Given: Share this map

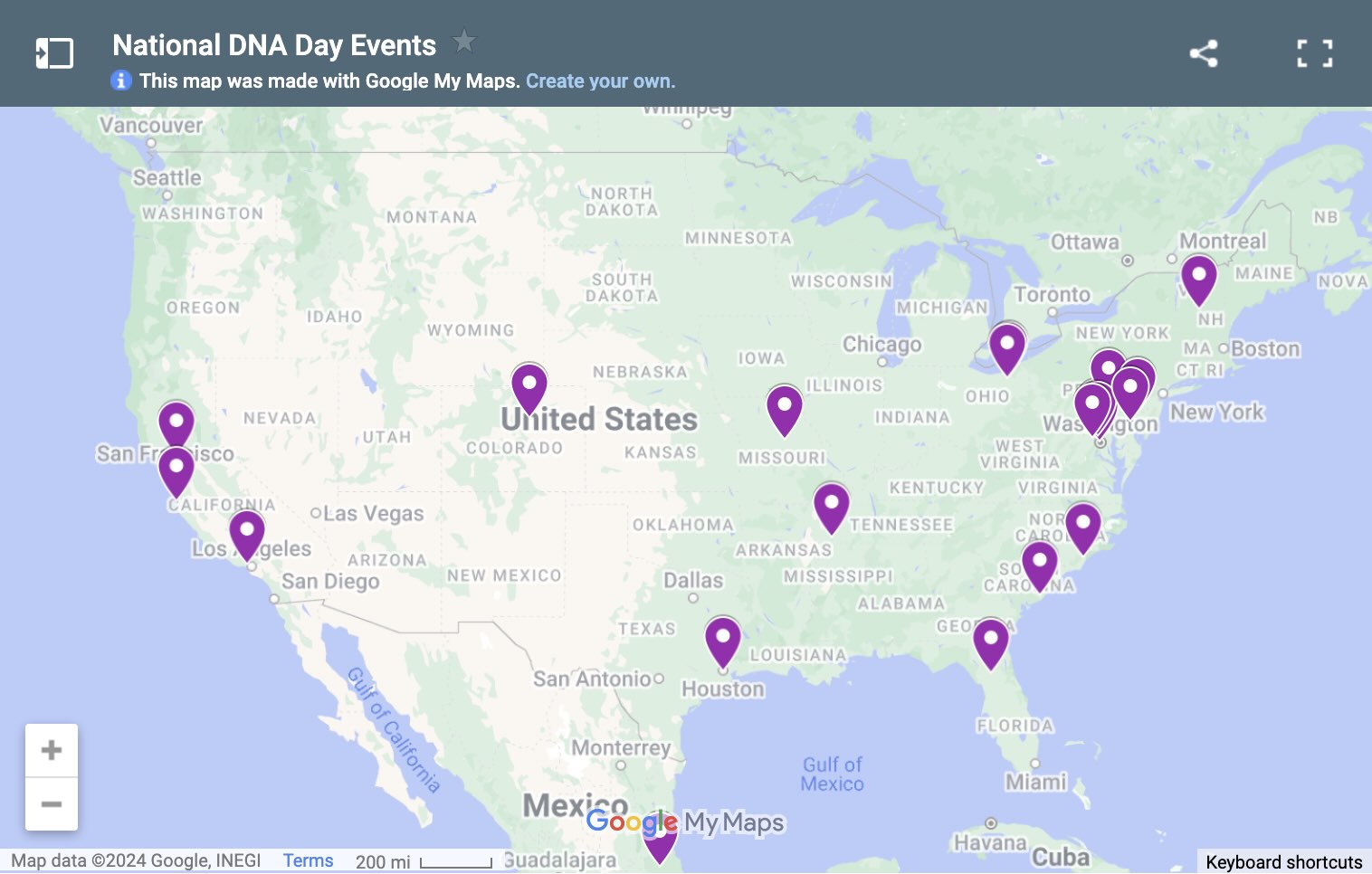Looking at the screenshot, I should [1203, 53].
